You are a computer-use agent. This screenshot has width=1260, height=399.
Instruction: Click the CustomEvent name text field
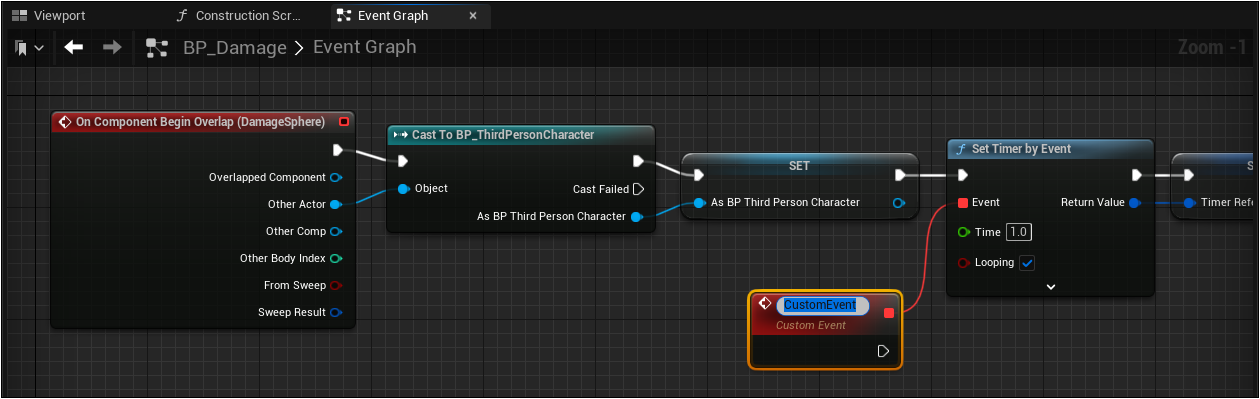(x=822, y=305)
